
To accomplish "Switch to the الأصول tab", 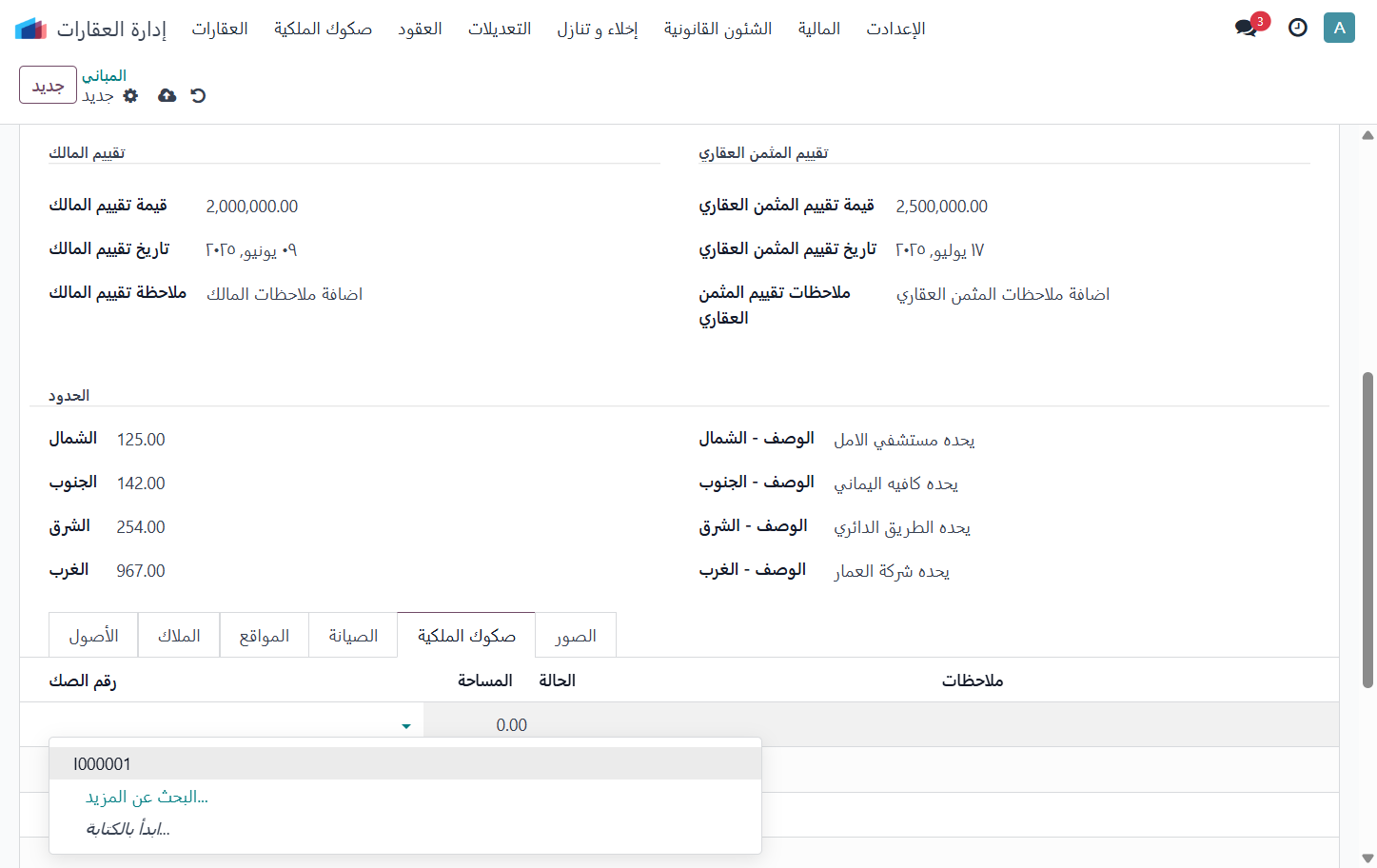I will tap(93, 635).
